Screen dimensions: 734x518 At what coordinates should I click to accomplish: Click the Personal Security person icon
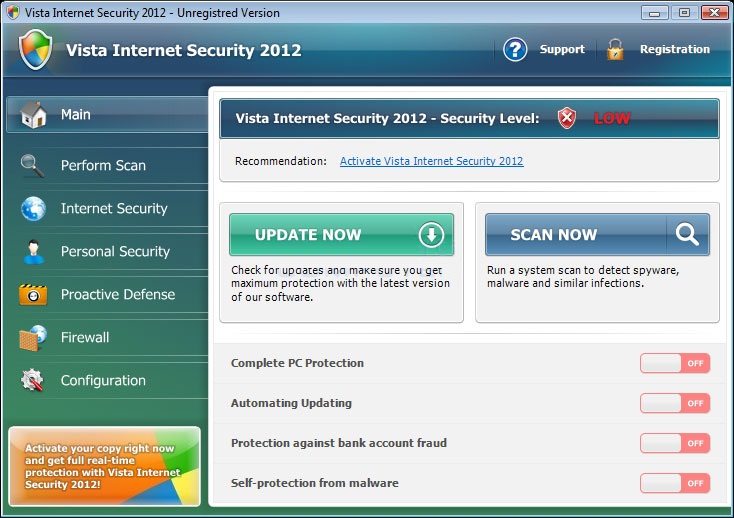click(x=33, y=251)
